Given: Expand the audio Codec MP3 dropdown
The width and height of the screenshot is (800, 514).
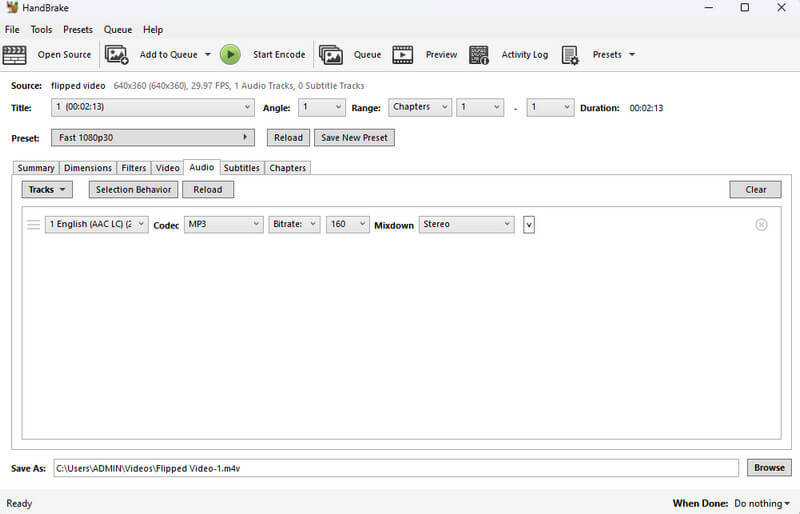Looking at the screenshot, I should point(223,225).
